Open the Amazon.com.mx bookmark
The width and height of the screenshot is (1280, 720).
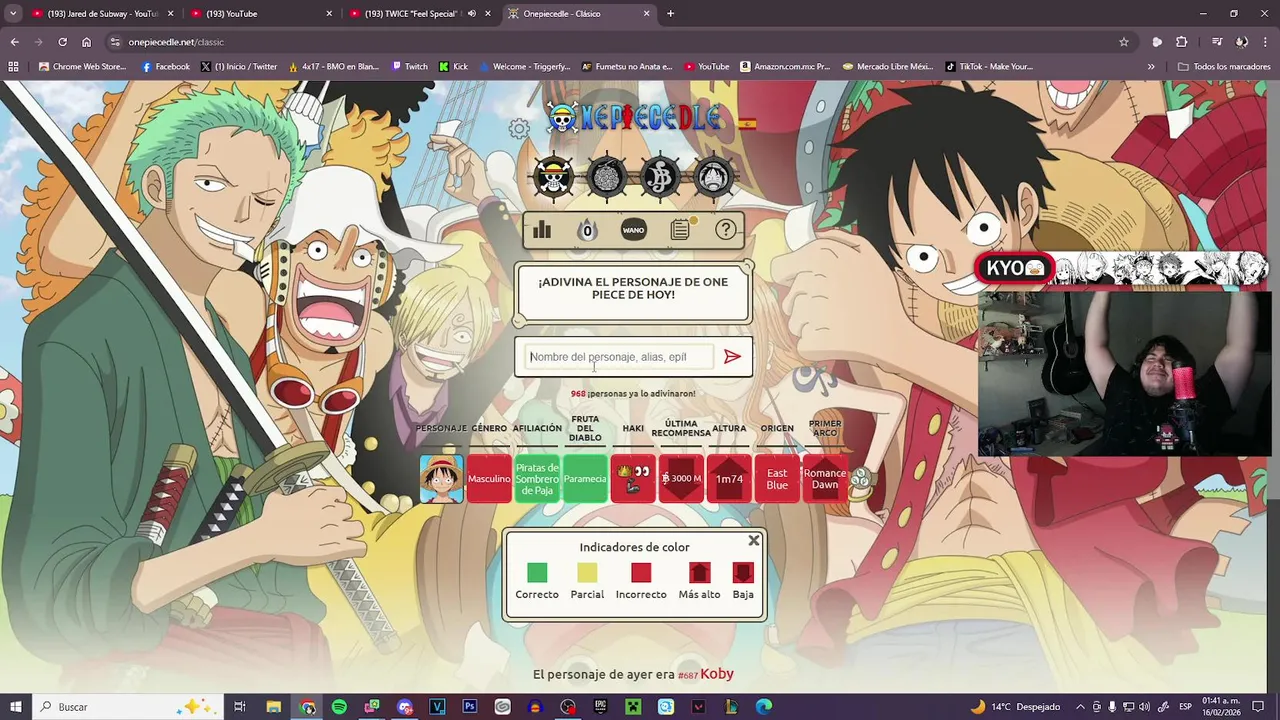pos(786,67)
